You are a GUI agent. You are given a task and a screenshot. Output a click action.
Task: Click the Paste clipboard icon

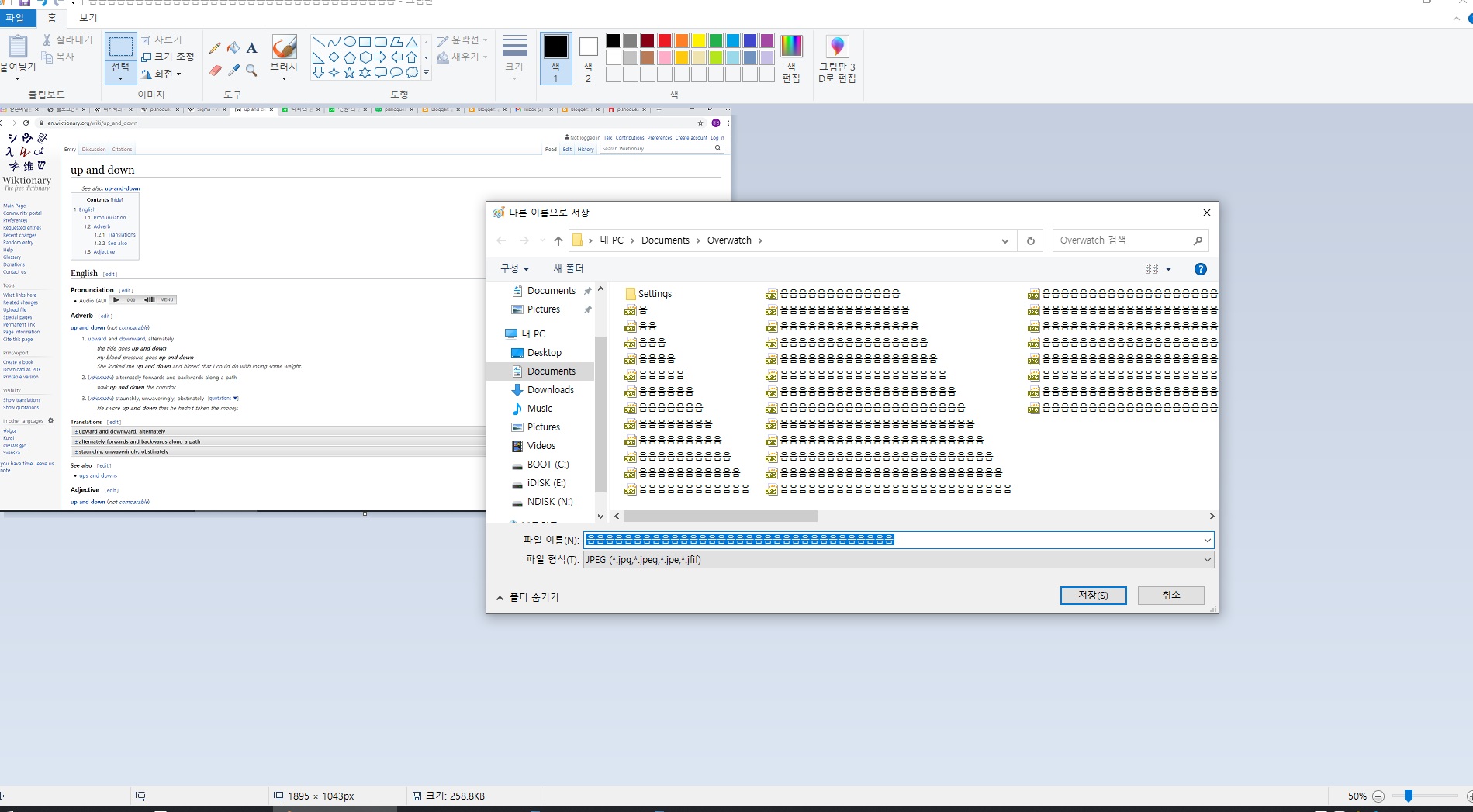point(17,48)
